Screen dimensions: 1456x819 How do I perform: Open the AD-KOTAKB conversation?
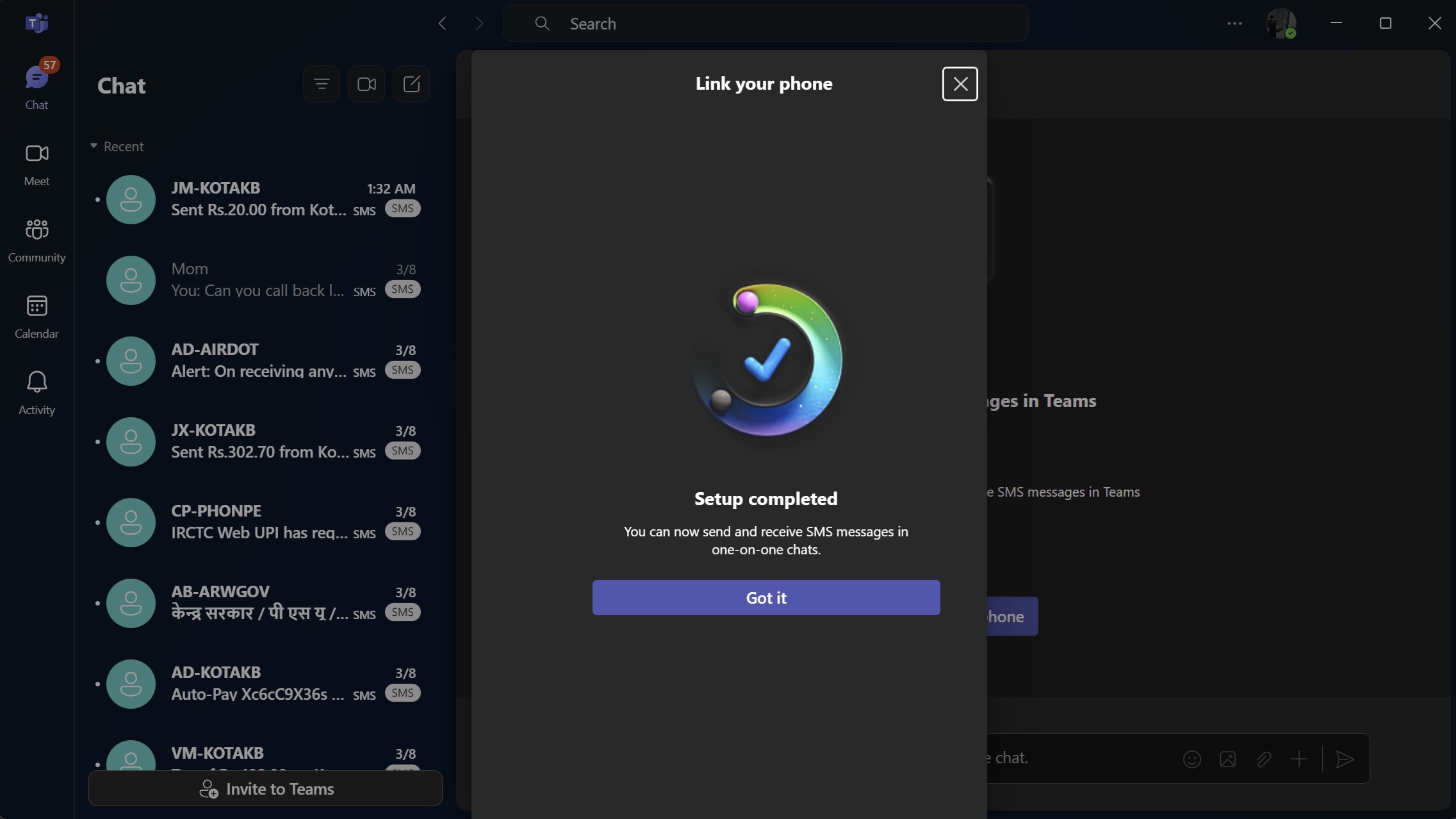[x=264, y=684]
